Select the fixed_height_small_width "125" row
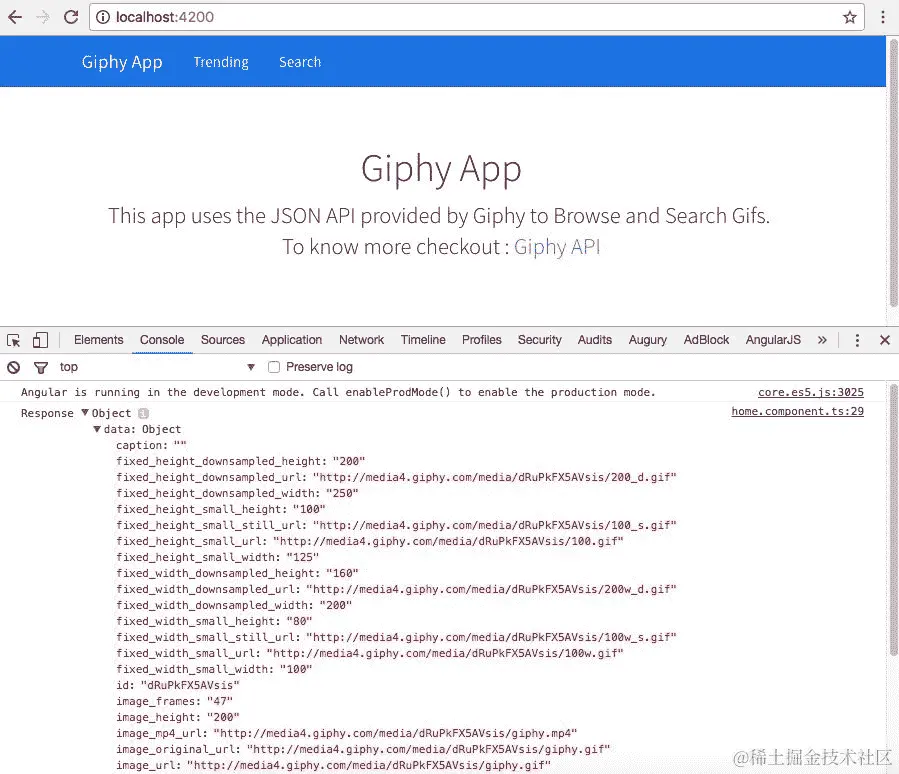 point(217,557)
